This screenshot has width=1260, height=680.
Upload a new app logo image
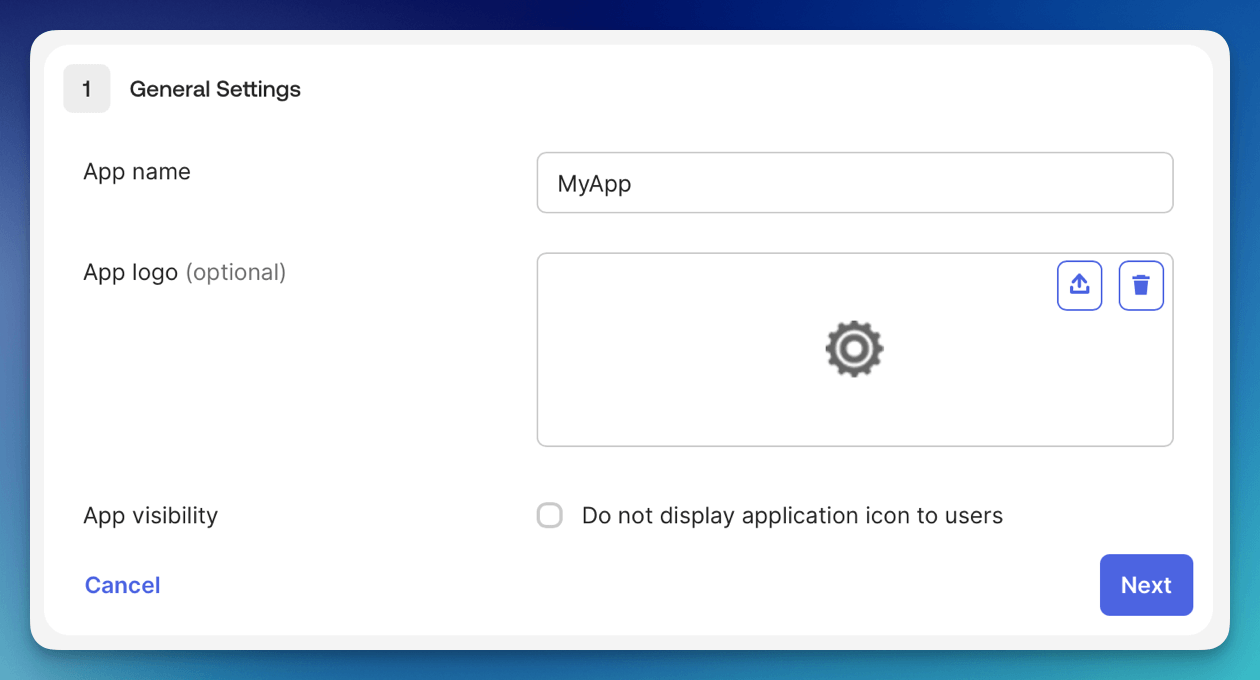(1080, 286)
